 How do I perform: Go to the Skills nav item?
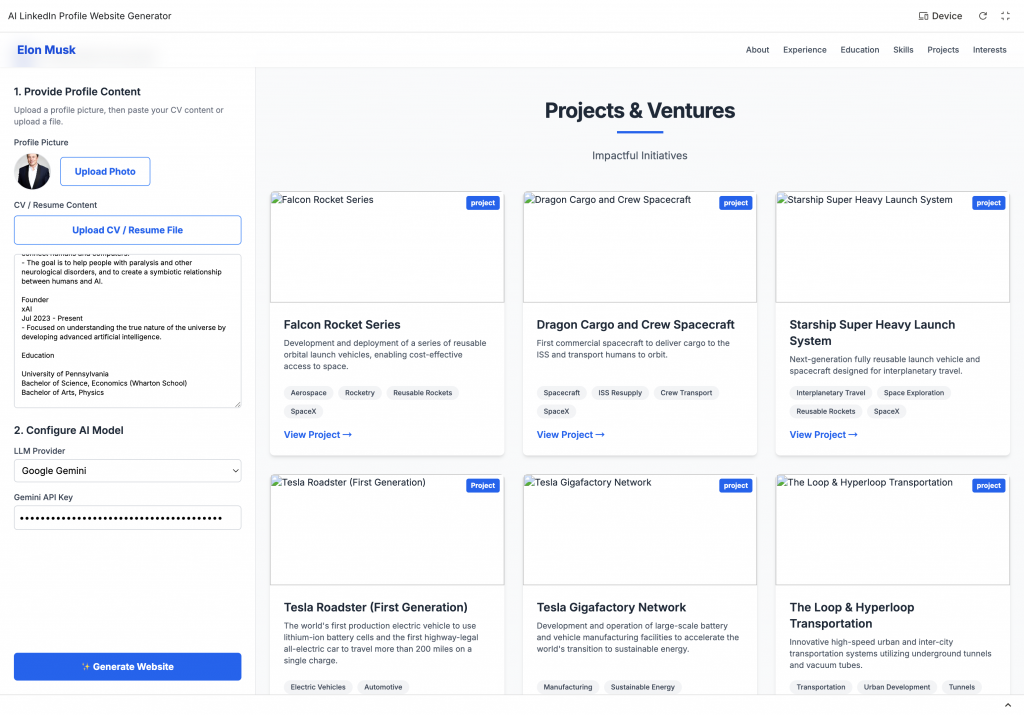(x=903, y=50)
